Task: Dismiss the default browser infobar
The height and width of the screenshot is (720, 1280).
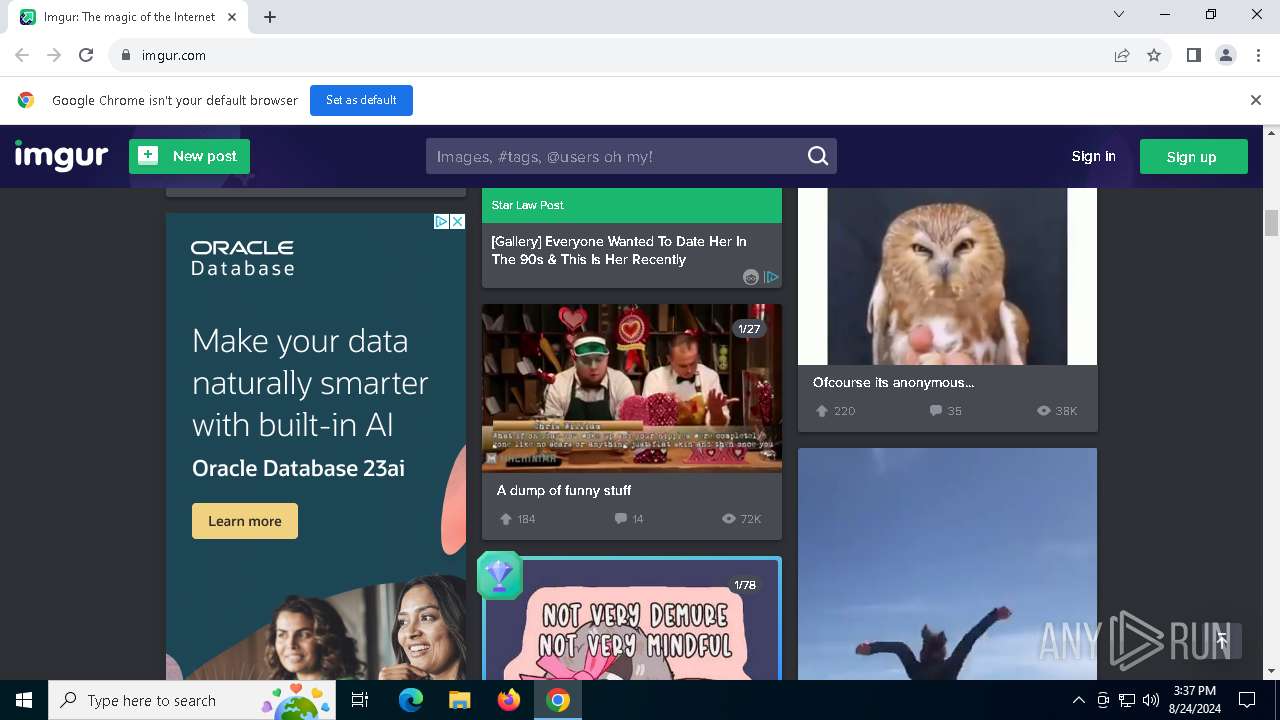Action: point(1256,100)
